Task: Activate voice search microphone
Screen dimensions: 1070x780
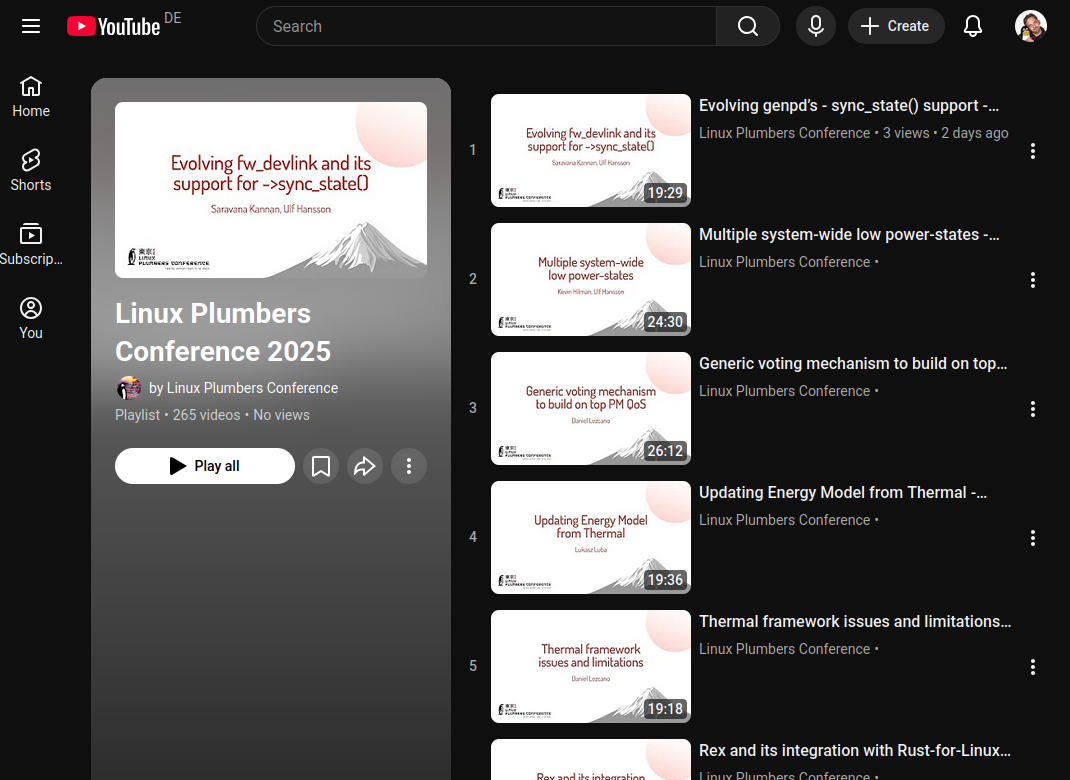Action: (816, 26)
